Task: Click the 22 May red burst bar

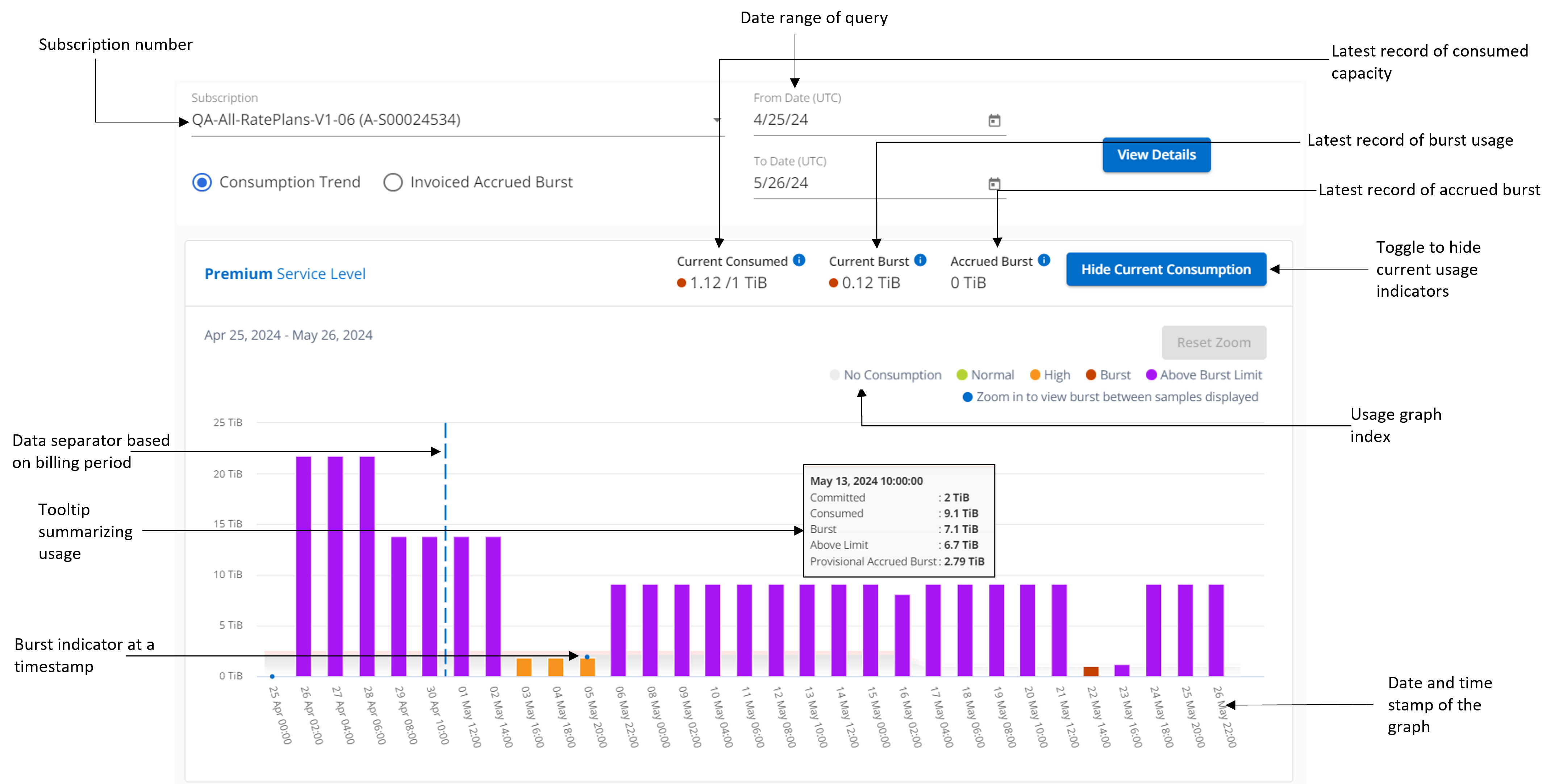Action: (x=1091, y=671)
